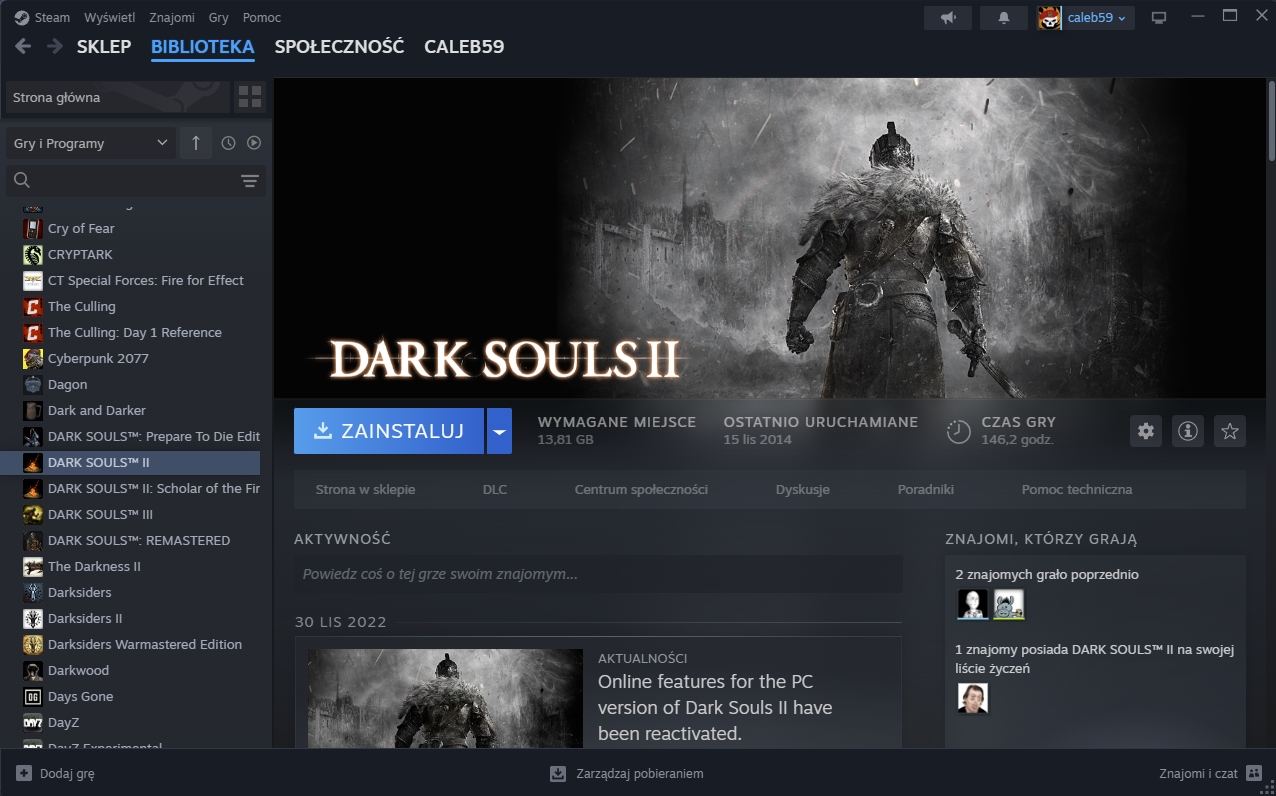Open the Pomoc menu
This screenshot has height=796, width=1276.
coord(262,18)
